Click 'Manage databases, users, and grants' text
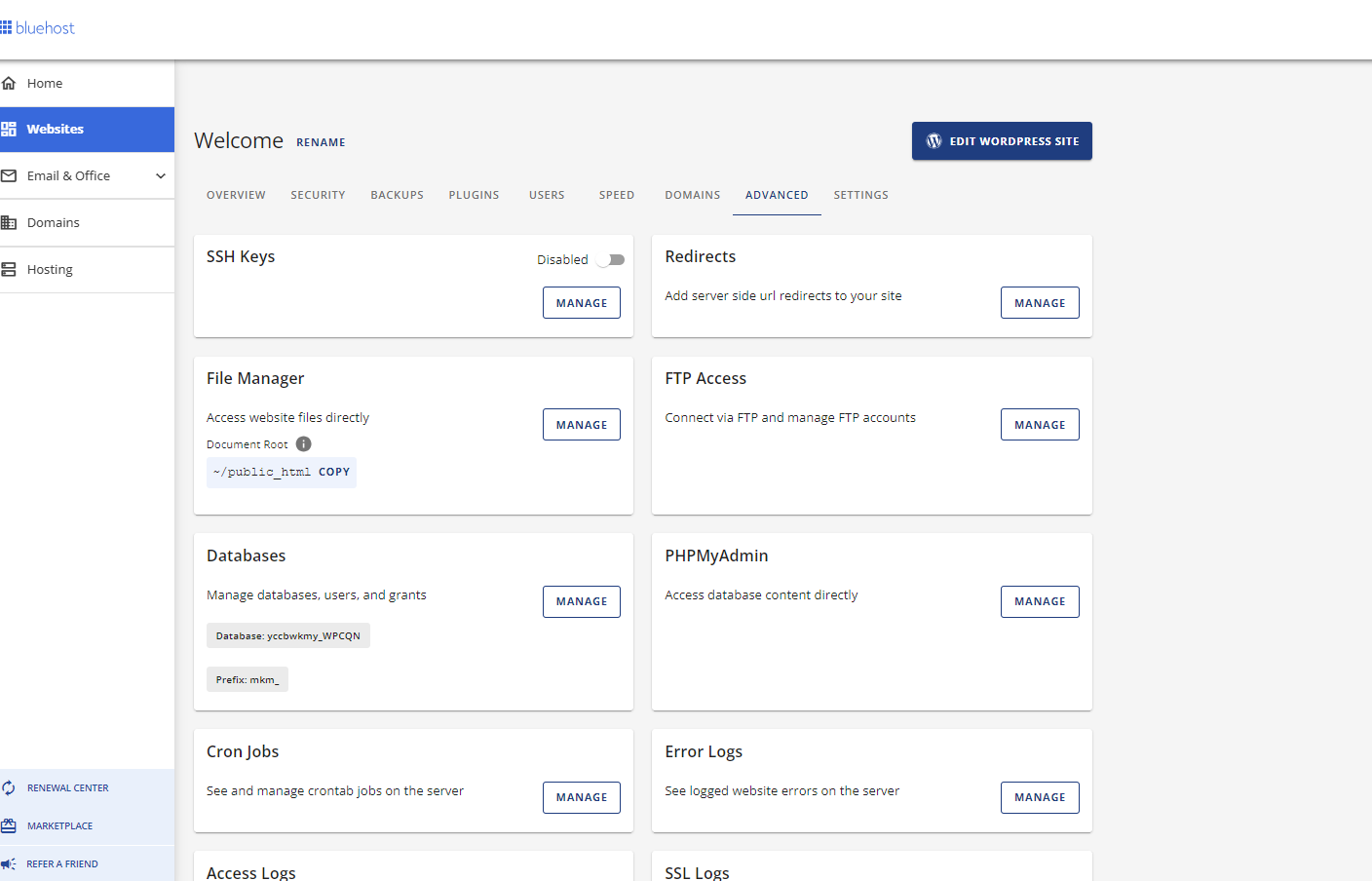The image size is (1372, 881). (x=317, y=594)
